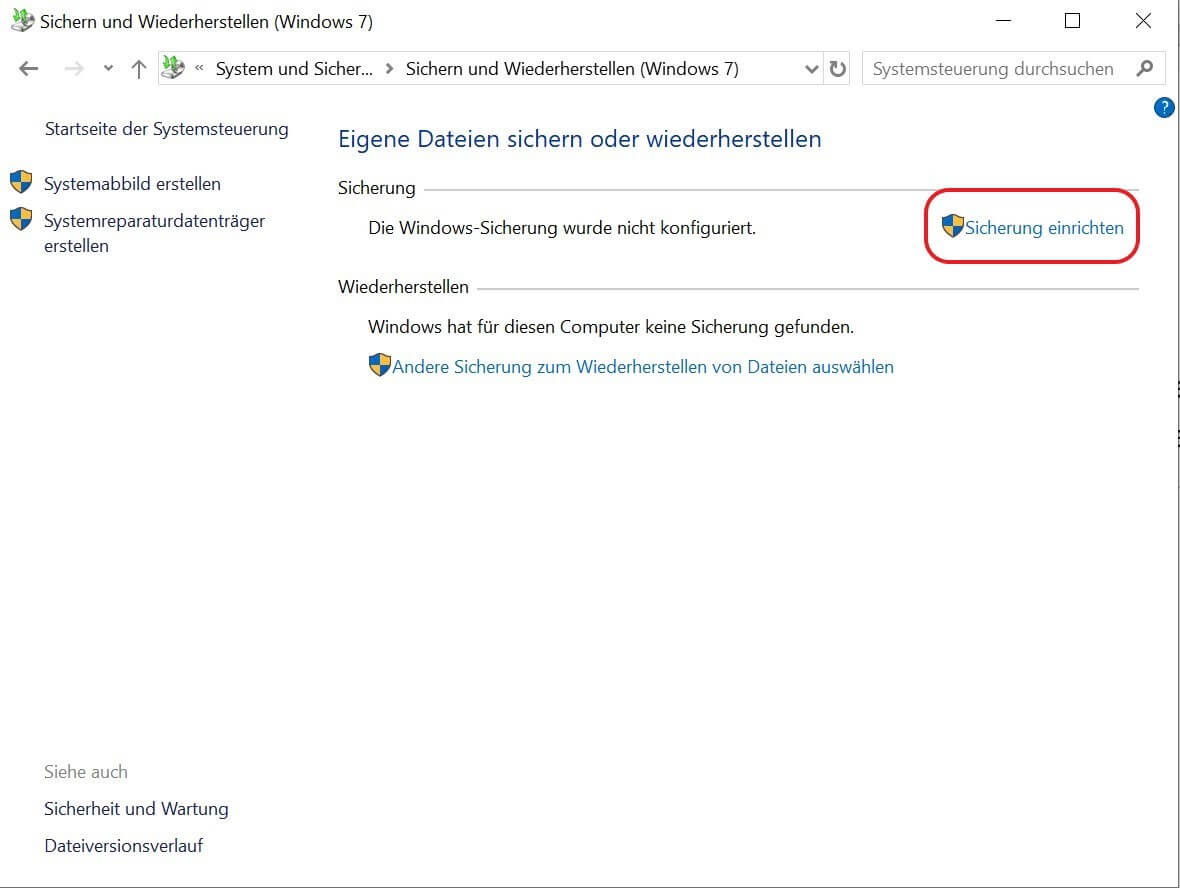Screen dimensions: 1180x888
Task: Click the double-chevron breadcrumb overflow
Action: point(199,68)
